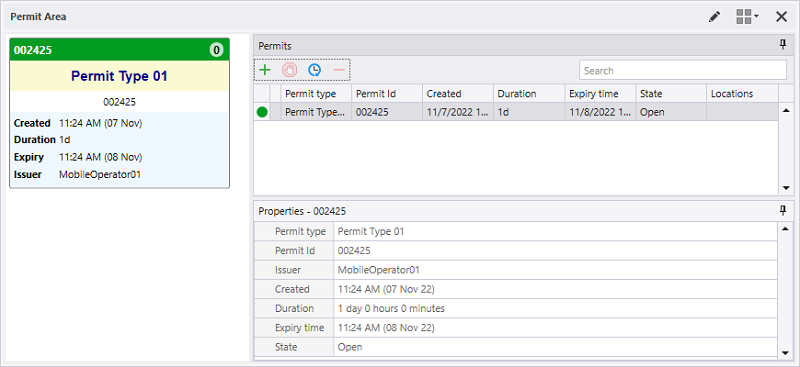Sort by State column header
The image size is (800, 367).
[x=670, y=94]
